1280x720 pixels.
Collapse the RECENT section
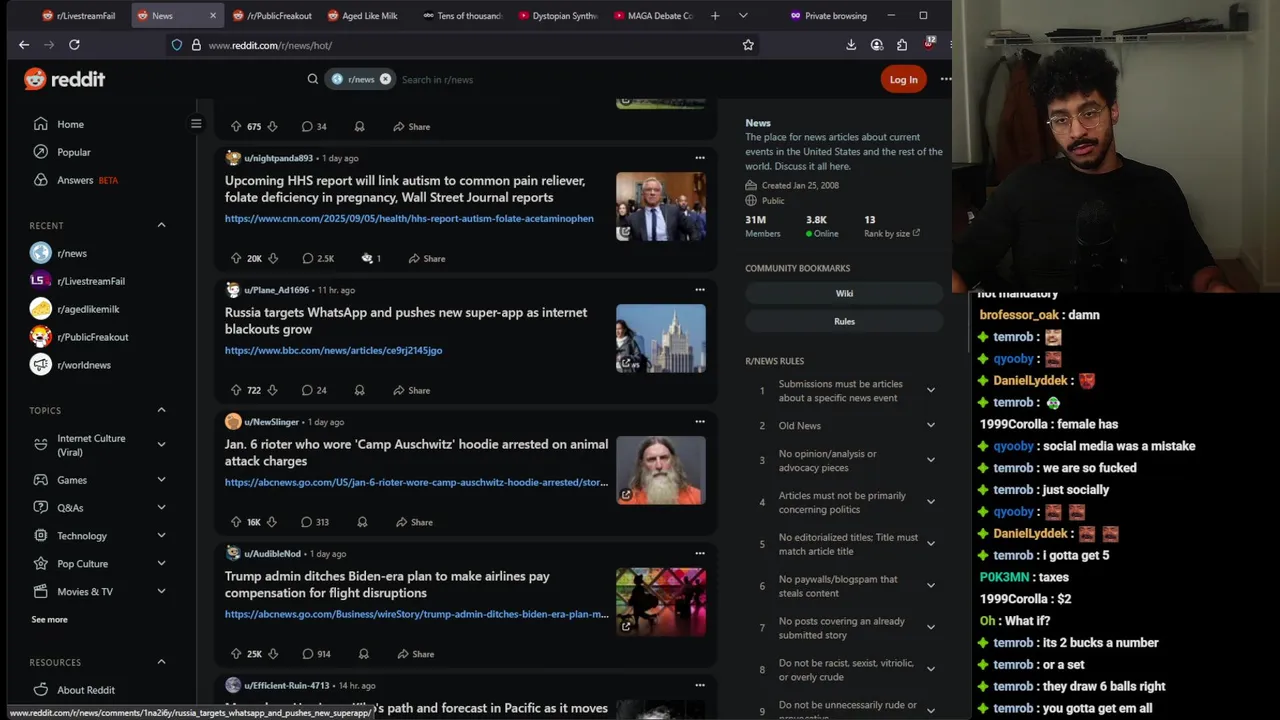click(x=161, y=225)
